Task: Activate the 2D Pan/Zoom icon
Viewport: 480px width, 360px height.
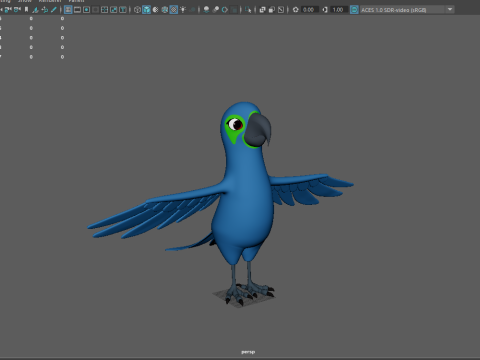Action: 44,10
